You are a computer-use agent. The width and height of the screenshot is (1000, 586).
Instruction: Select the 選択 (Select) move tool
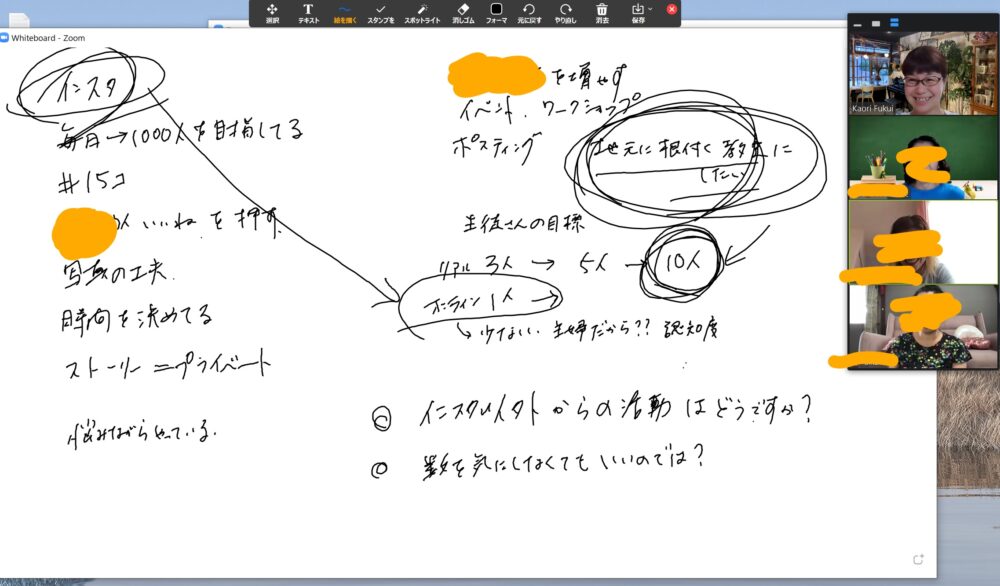point(272,12)
